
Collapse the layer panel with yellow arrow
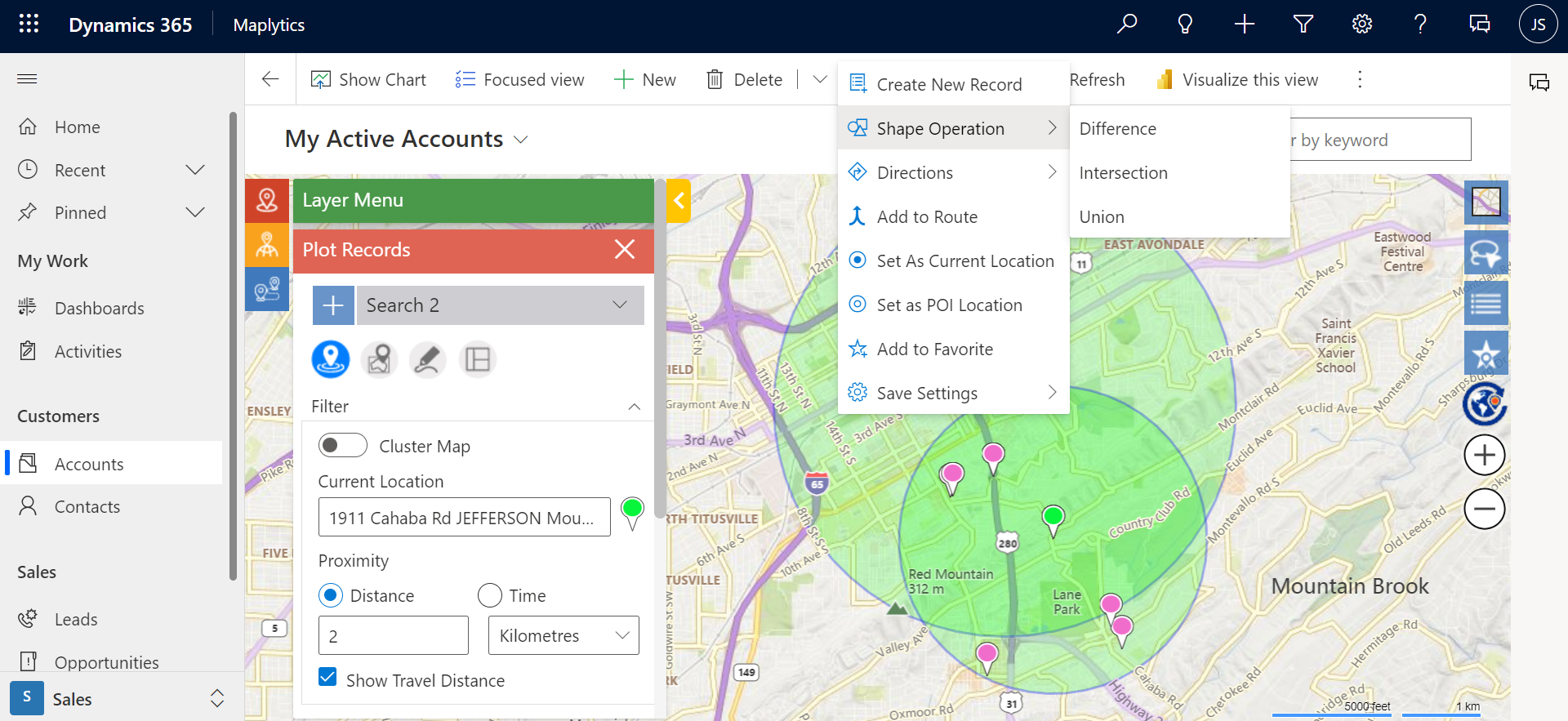[679, 201]
